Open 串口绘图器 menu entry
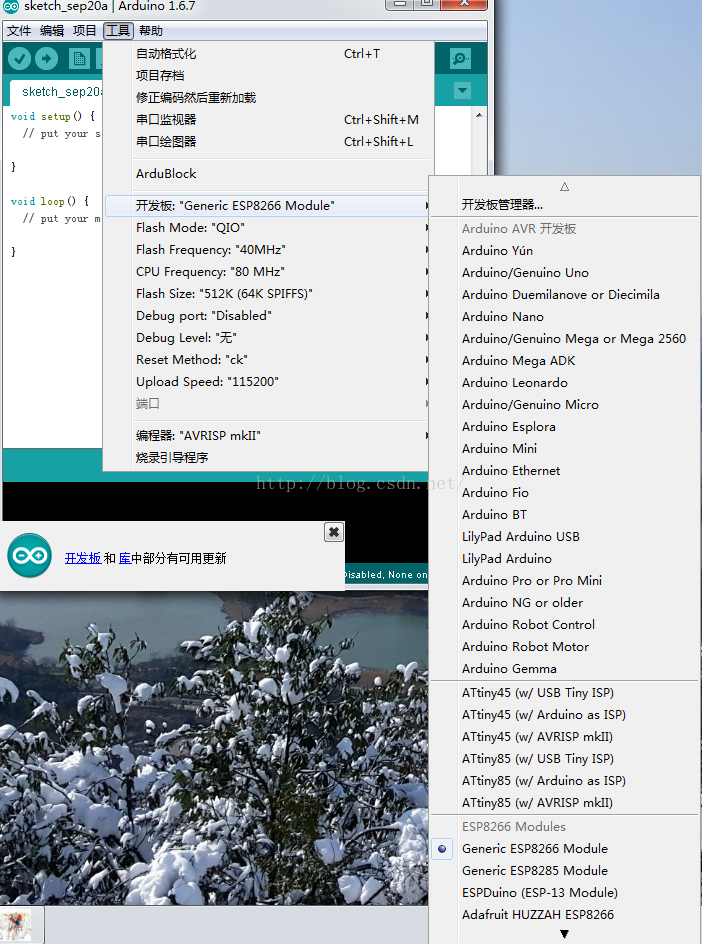This screenshot has width=702, height=944. click(x=268, y=141)
